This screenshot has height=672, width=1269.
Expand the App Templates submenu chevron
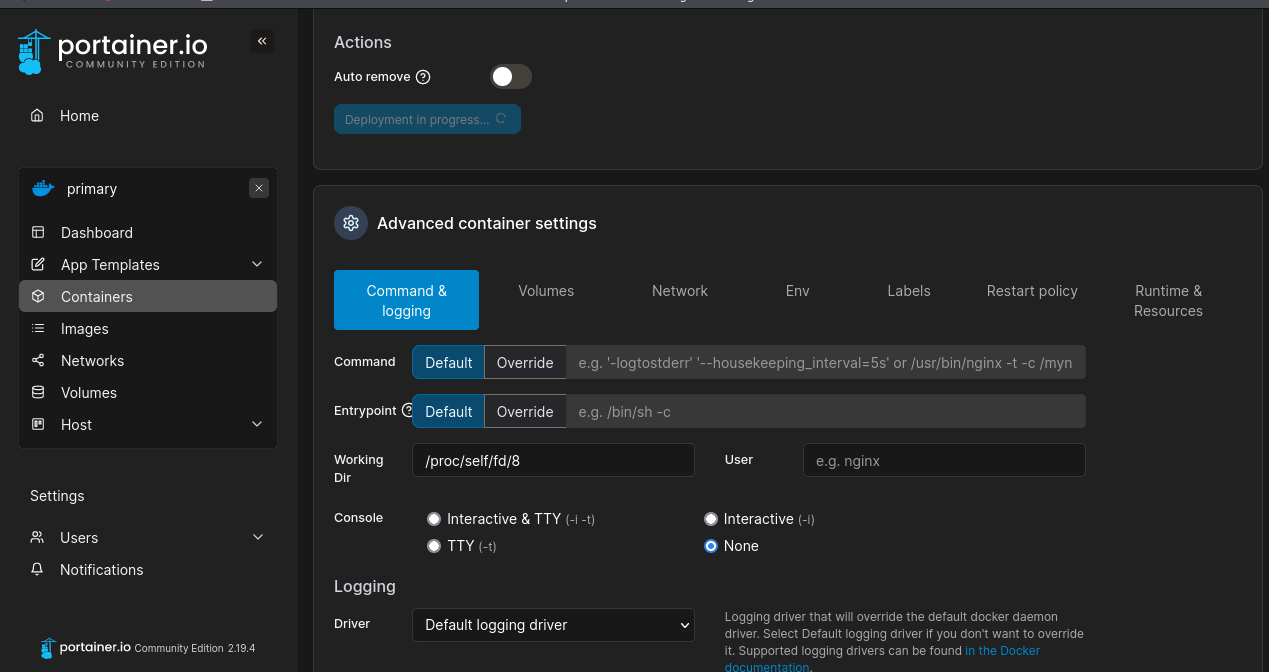[257, 264]
